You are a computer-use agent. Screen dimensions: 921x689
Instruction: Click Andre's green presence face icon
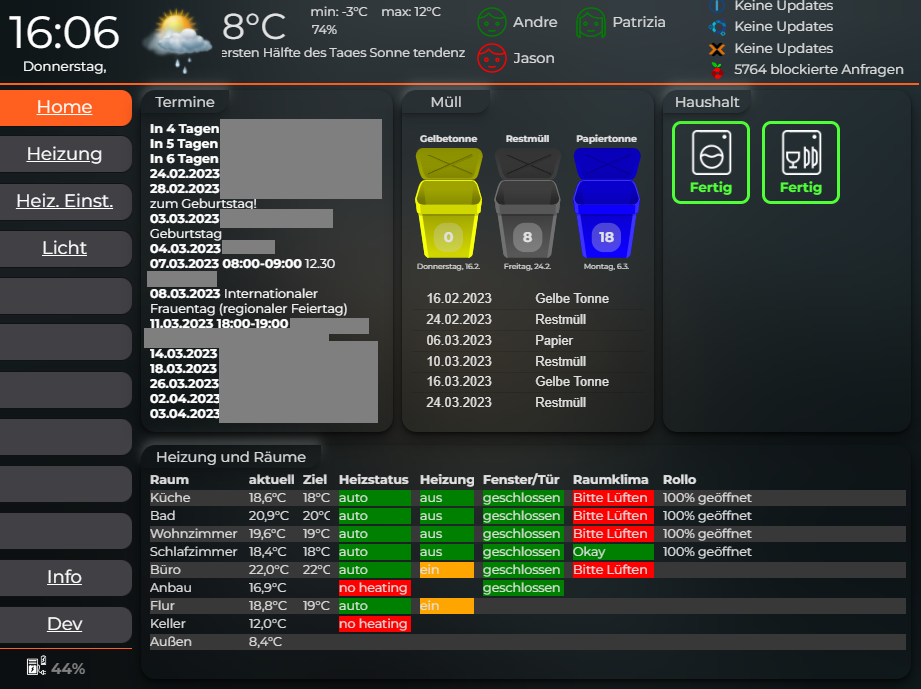[492, 22]
